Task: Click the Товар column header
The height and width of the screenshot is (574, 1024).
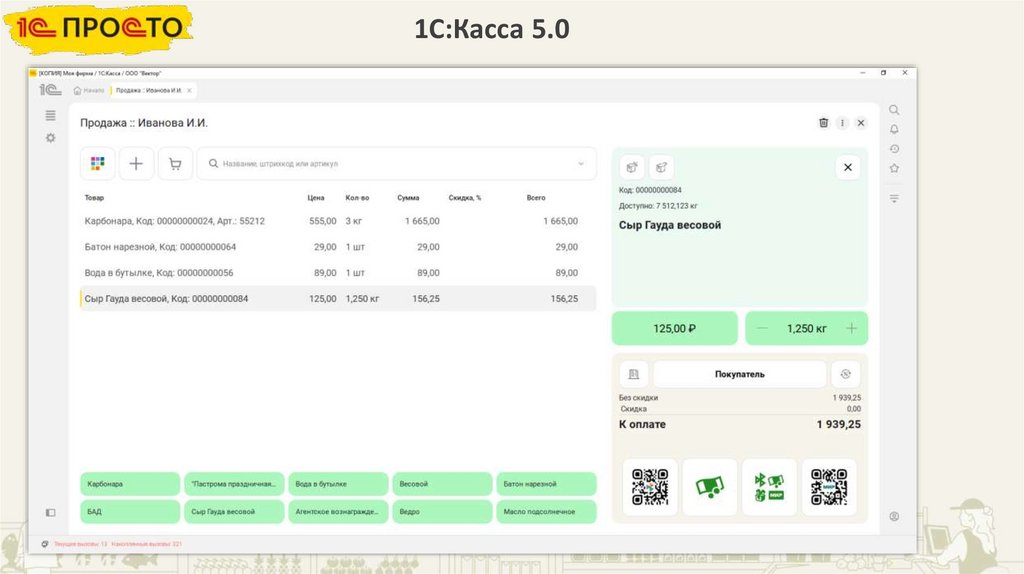Action: 94,198
